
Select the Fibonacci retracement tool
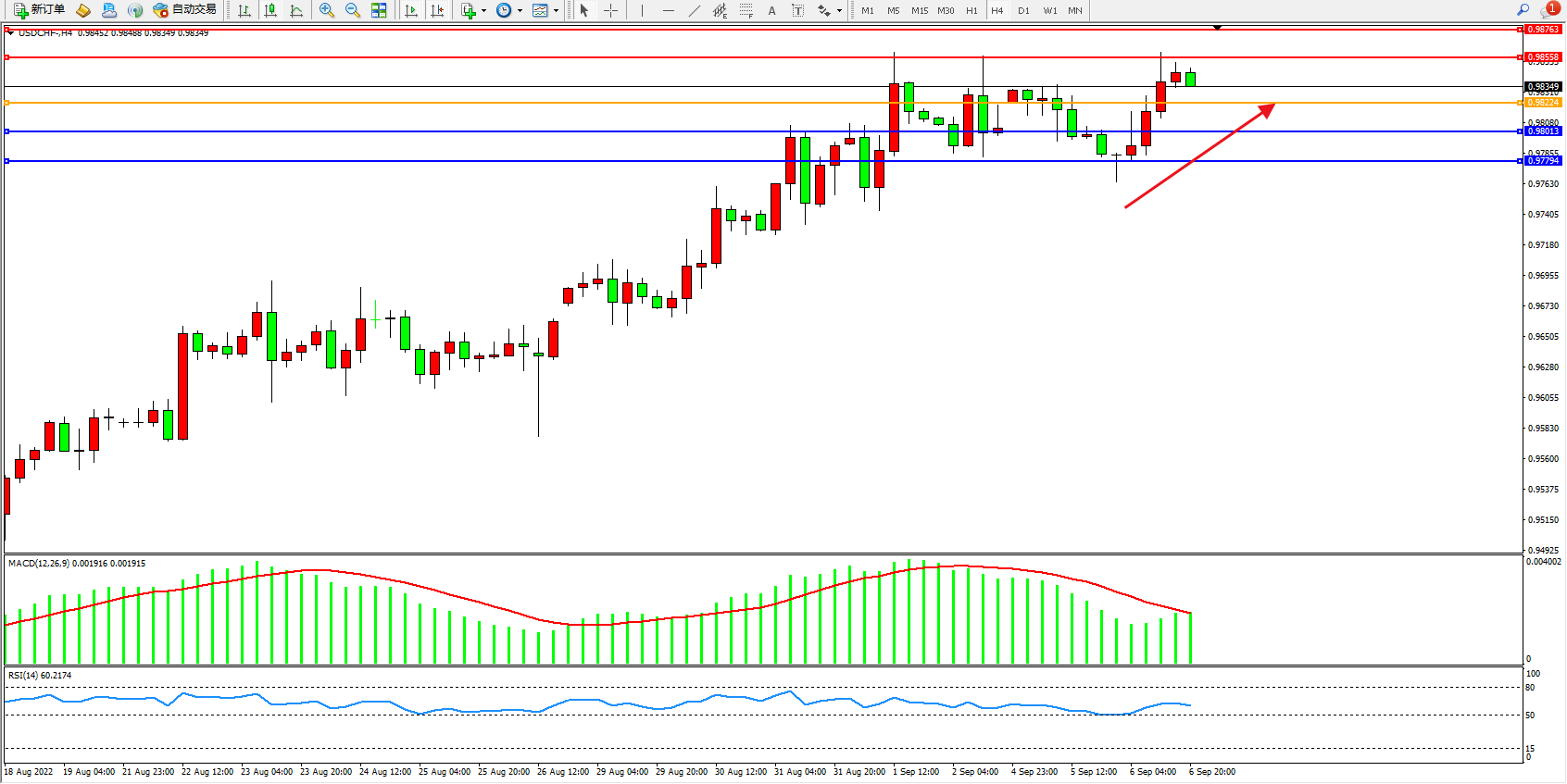click(746, 10)
